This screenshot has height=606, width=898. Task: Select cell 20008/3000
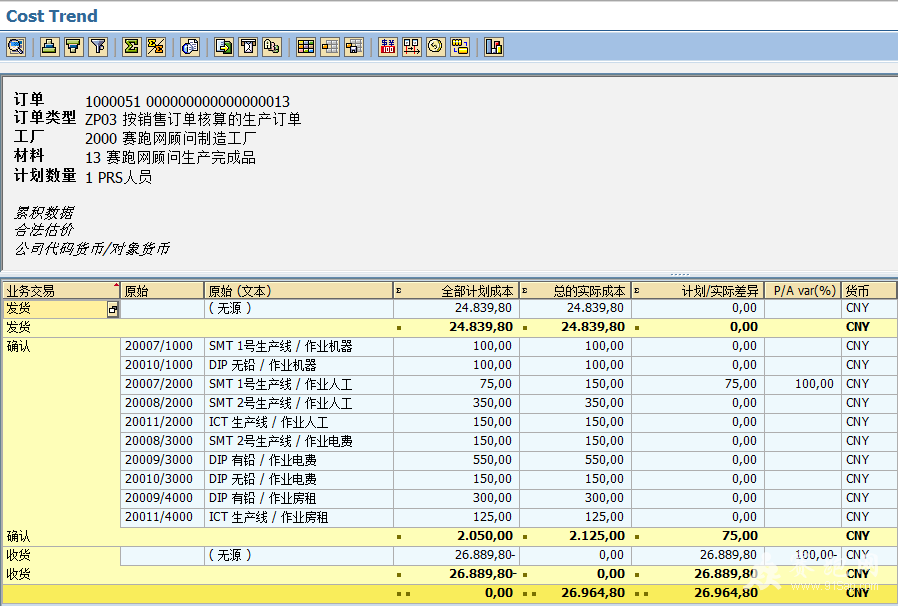(x=162, y=440)
